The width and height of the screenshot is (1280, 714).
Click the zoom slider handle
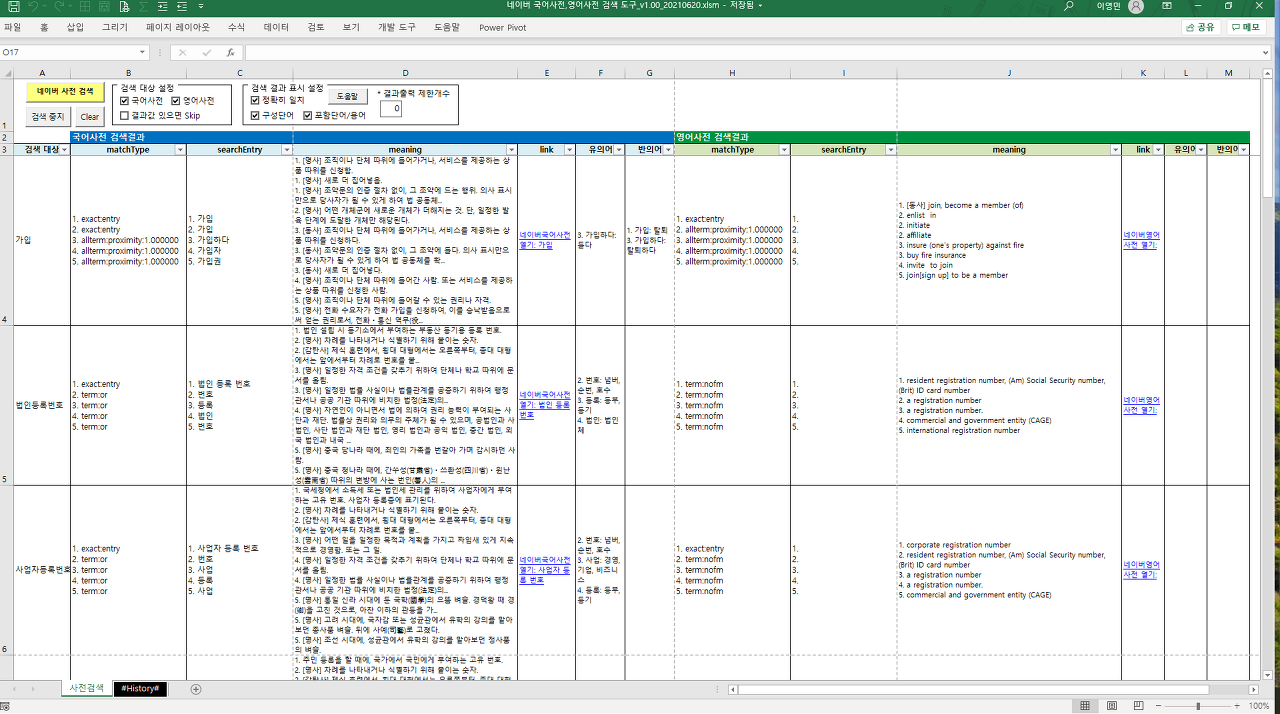[x=1199, y=706]
